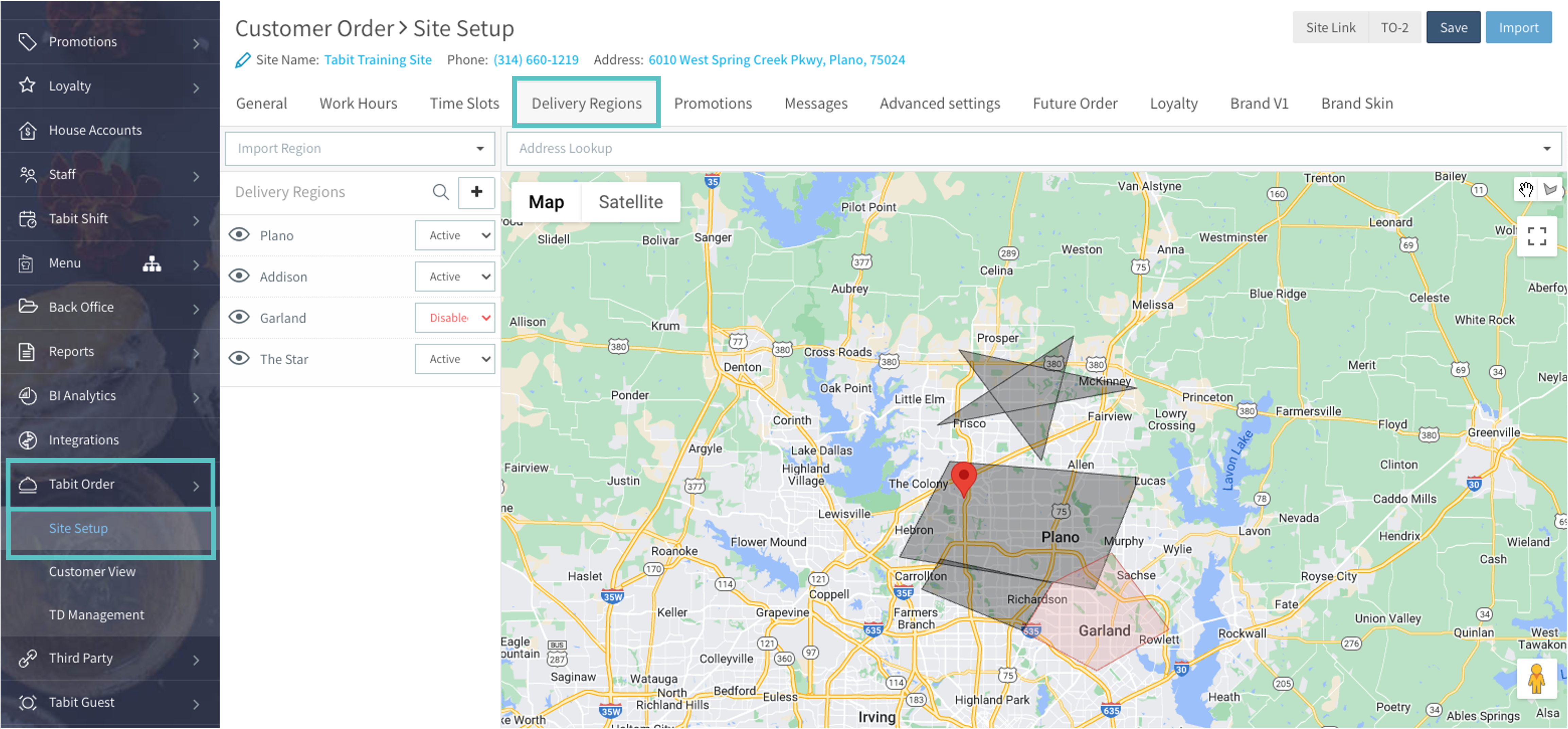This screenshot has width=1568, height=729.
Task: Click the Address Lookup field
Action: pyautogui.click(x=1023, y=149)
